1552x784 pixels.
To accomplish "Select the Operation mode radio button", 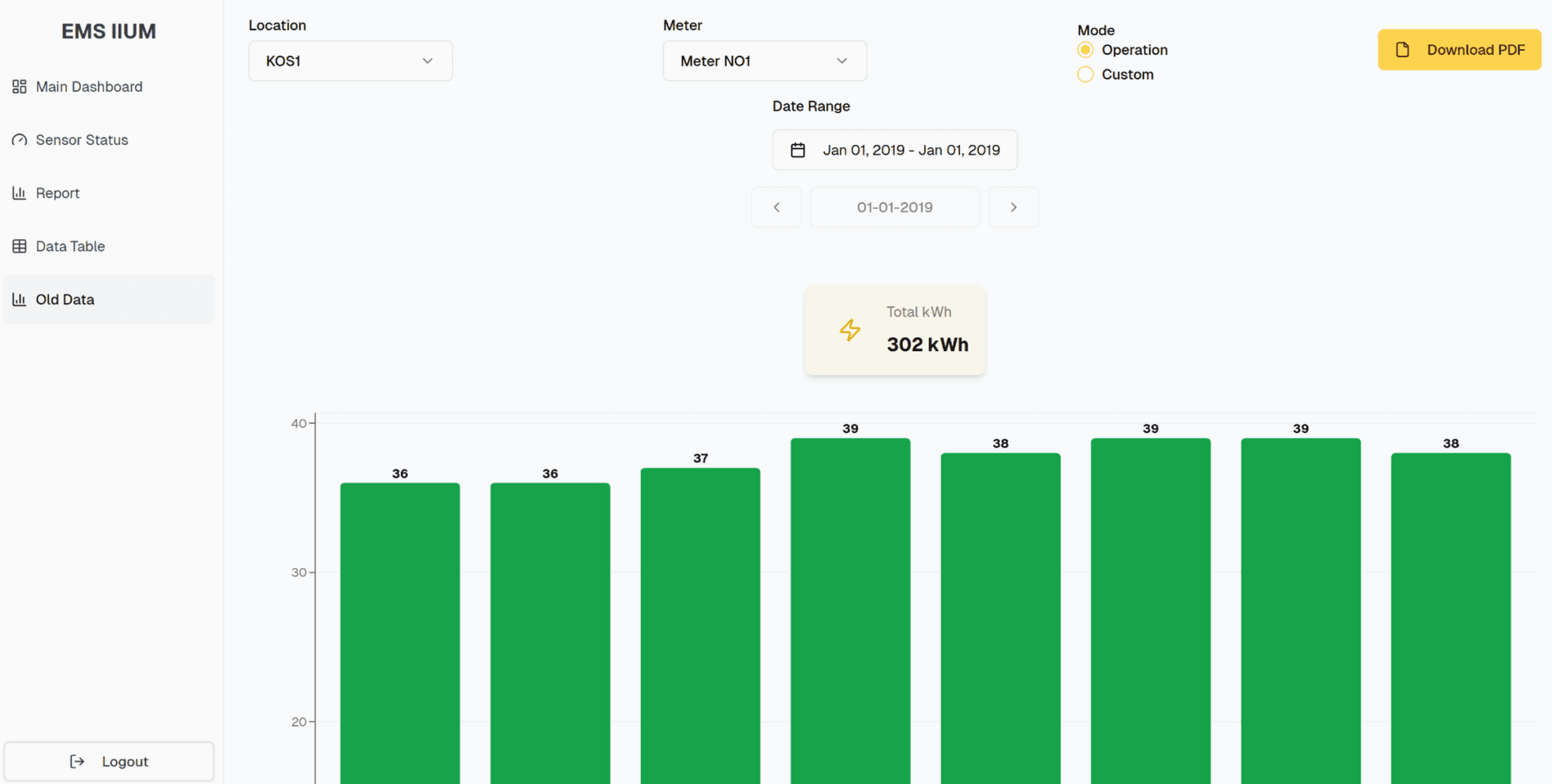I will pyautogui.click(x=1085, y=50).
